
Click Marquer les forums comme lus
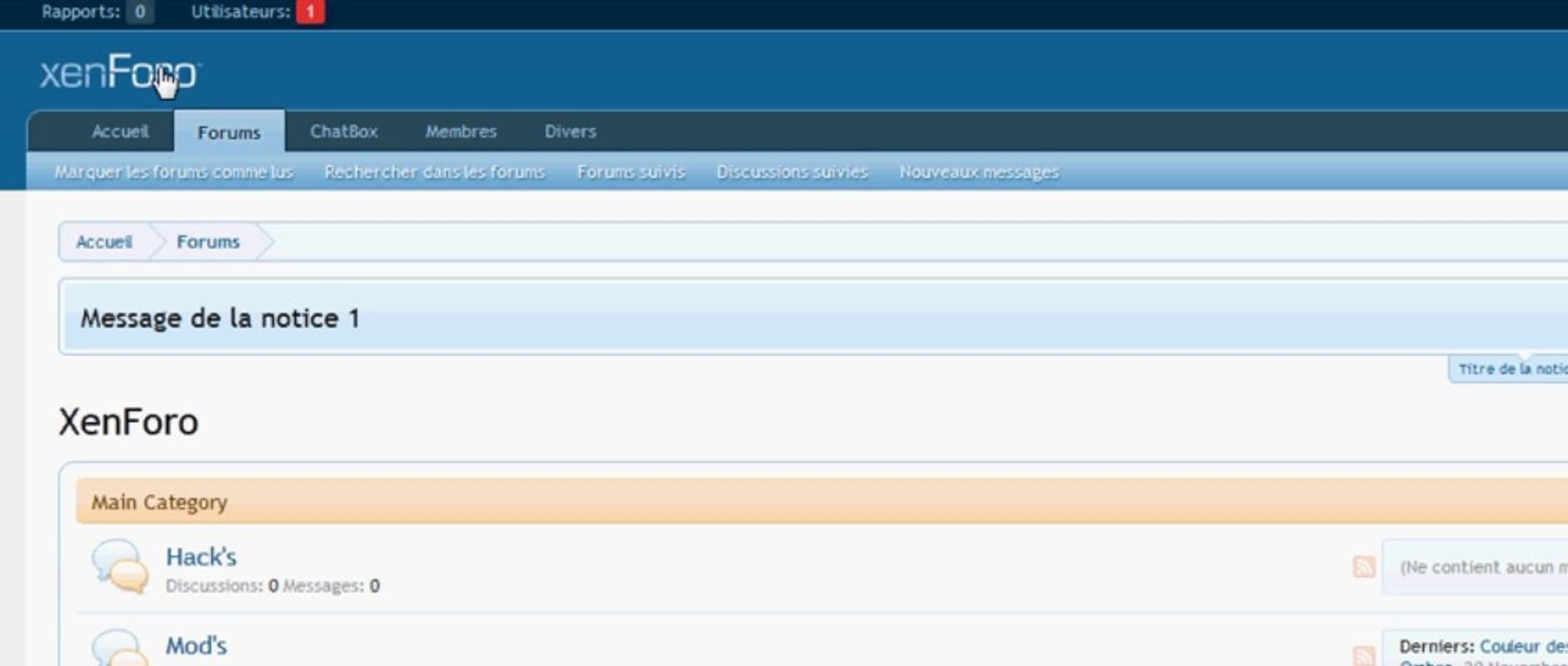pos(174,172)
